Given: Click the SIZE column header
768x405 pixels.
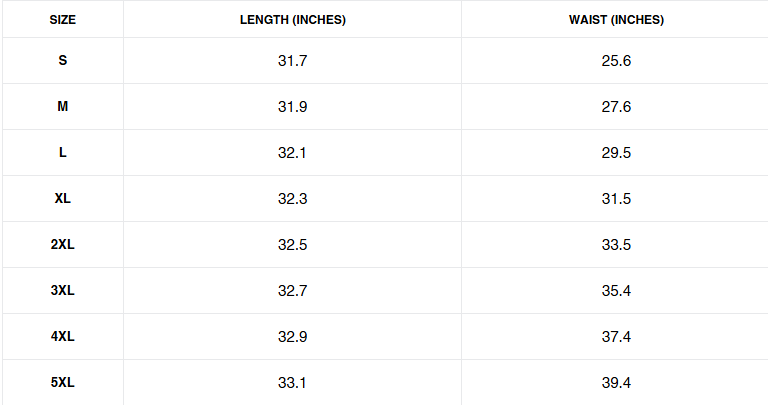Looking at the screenshot, I should (x=62, y=20).
